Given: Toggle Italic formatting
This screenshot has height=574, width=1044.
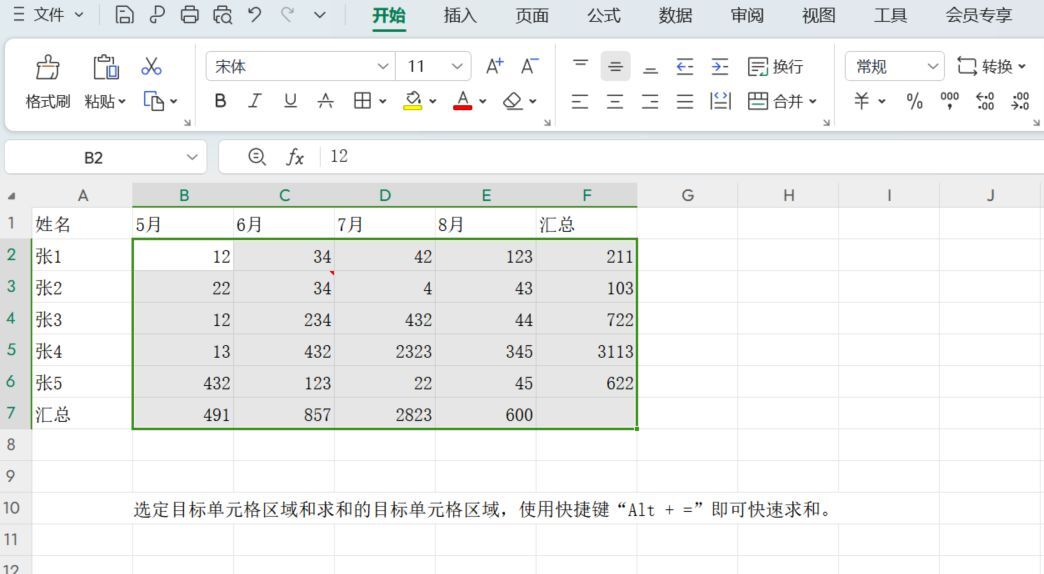Looking at the screenshot, I should click(x=254, y=101).
